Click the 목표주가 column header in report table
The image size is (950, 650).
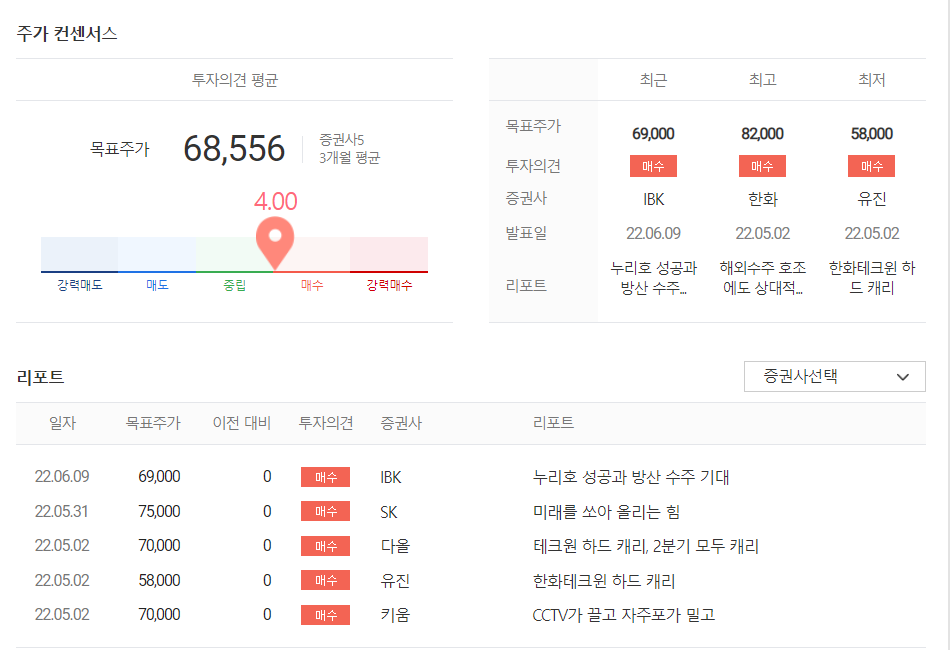153,423
